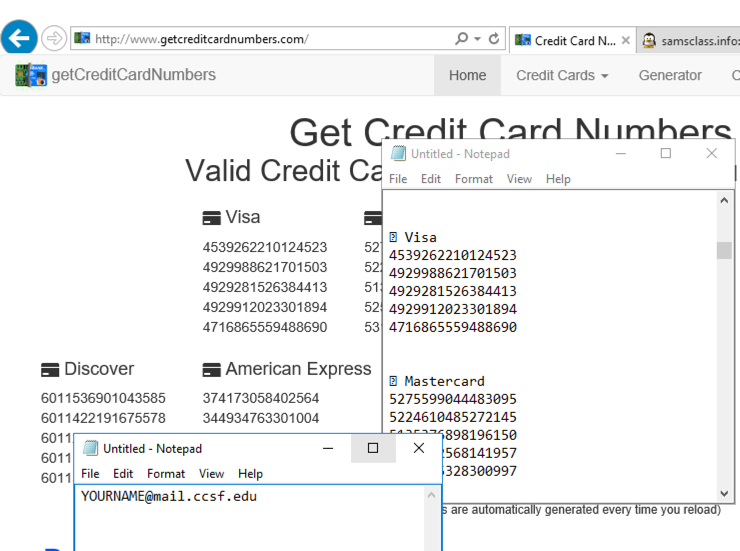Switch to the samsclass.info tab
The image size is (740, 551).
(688, 41)
